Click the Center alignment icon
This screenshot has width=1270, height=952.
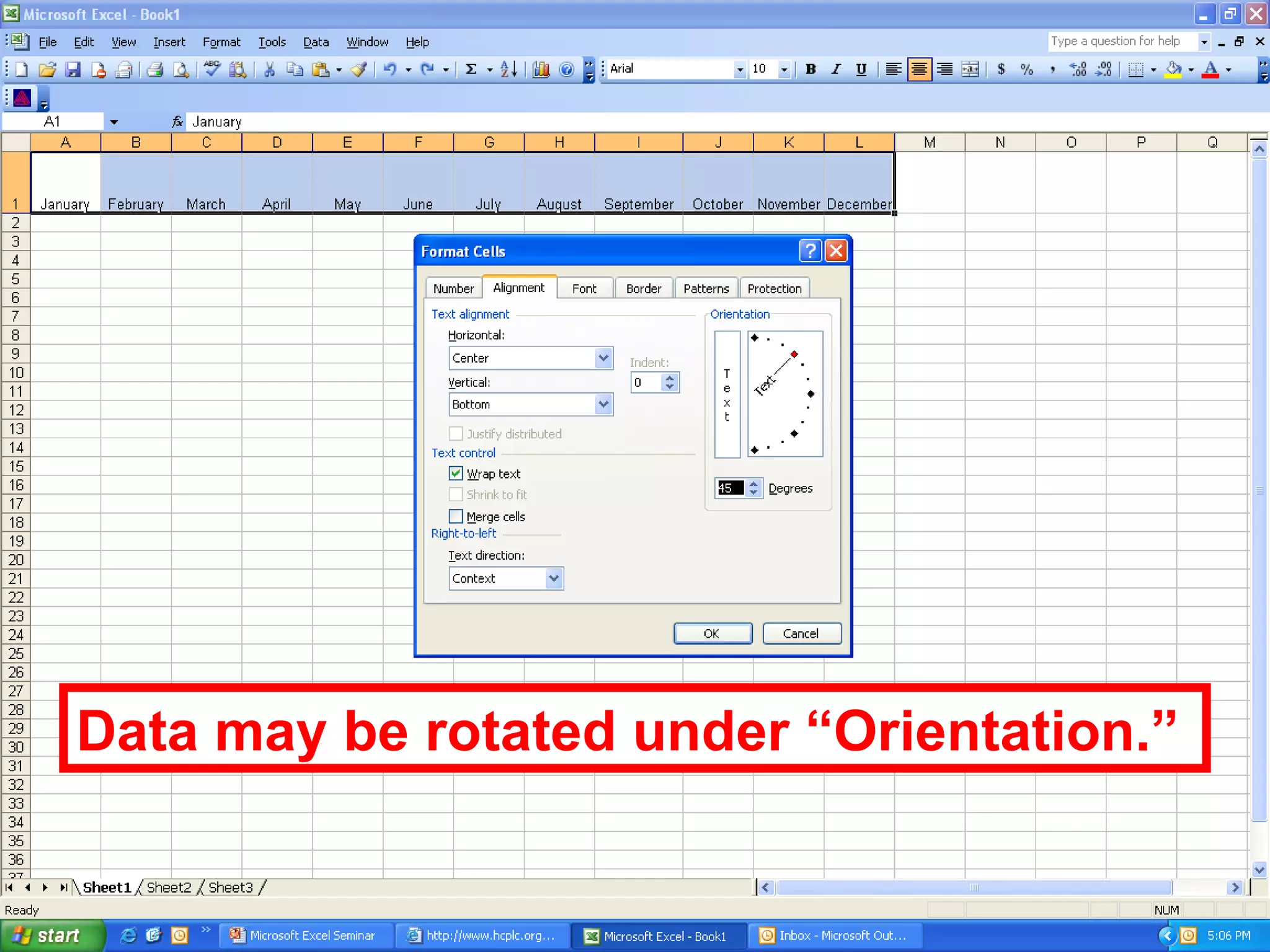[x=919, y=69]
